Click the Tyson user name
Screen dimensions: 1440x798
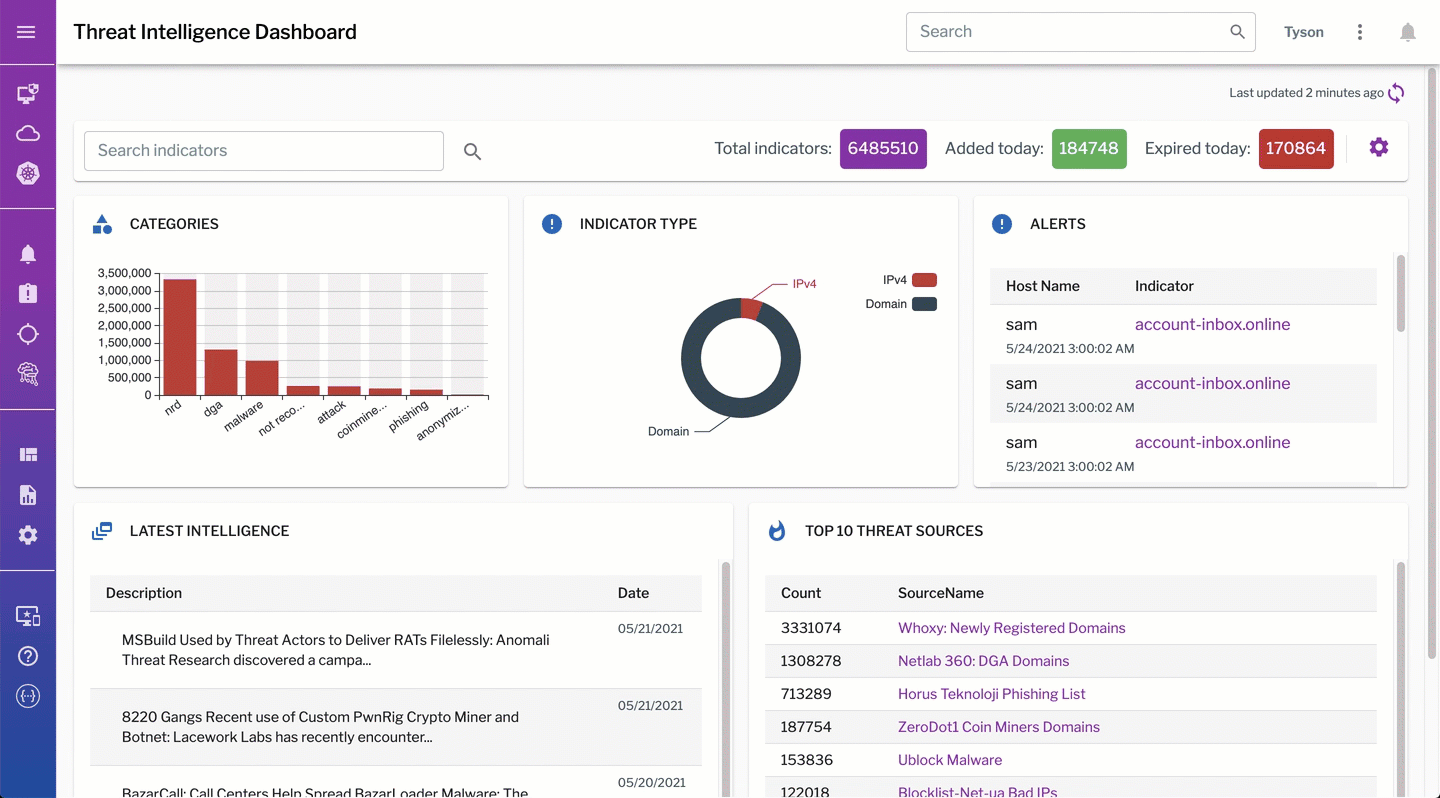pos(1304,32)
